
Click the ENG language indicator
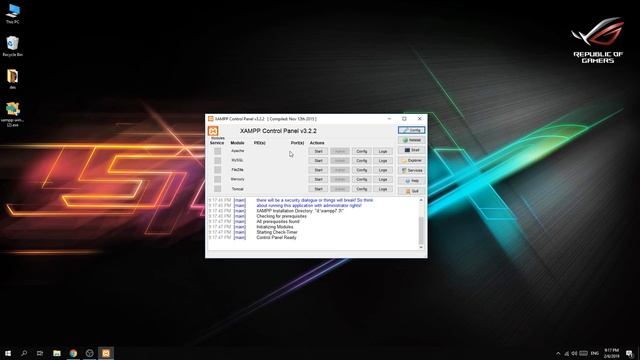[x=595, y=353]
